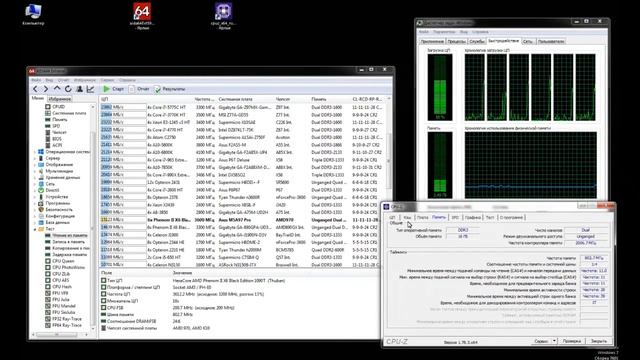This screenshot has width=640, height=360.
Task: Click the Тест folder icon
Action: click(41, 229)
